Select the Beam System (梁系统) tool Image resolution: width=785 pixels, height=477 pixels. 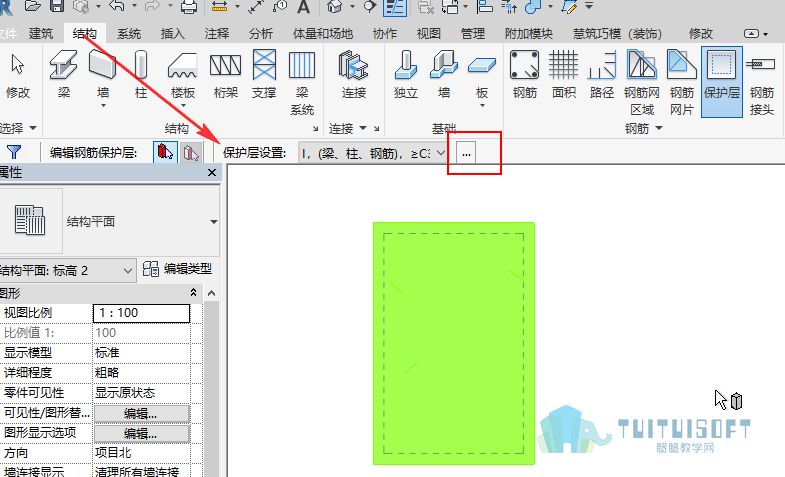point(302,83)
